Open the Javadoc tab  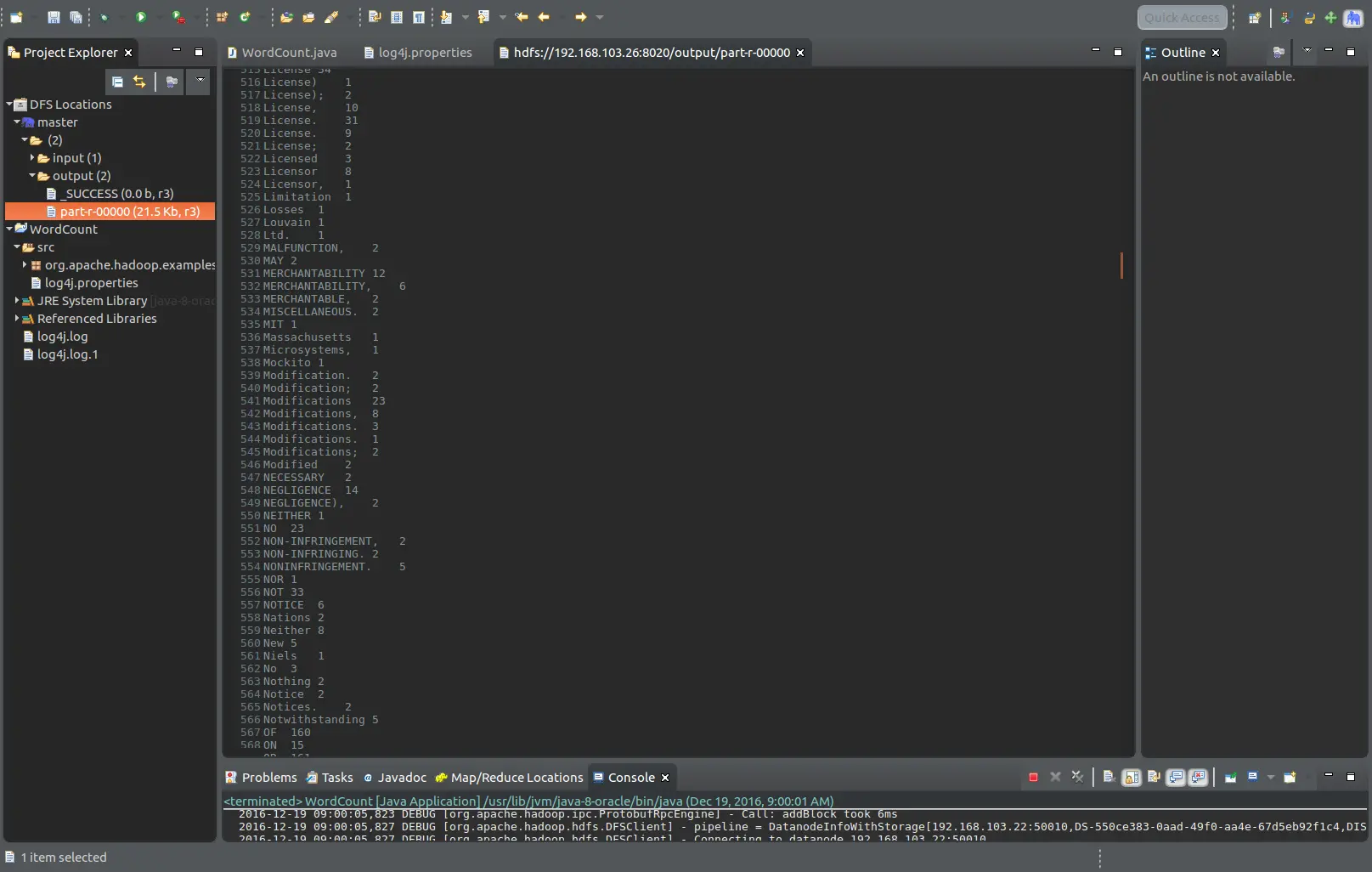point(395,777)
